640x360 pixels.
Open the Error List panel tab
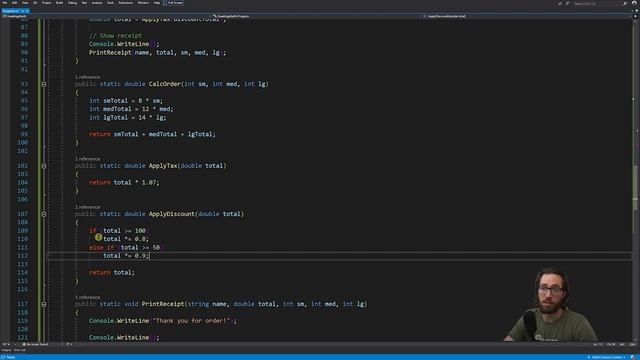tap(20, 350)
